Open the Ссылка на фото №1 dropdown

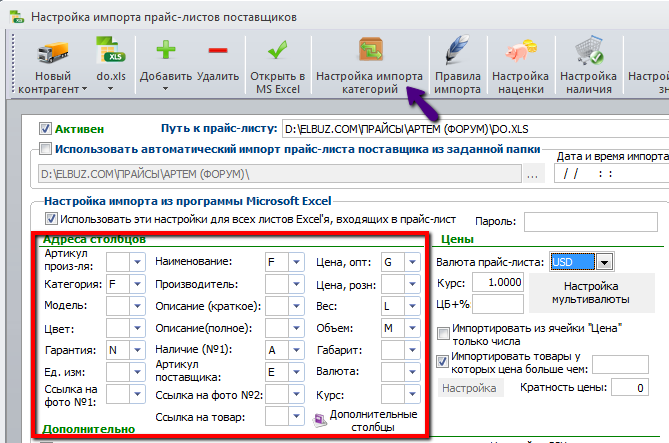137,394
